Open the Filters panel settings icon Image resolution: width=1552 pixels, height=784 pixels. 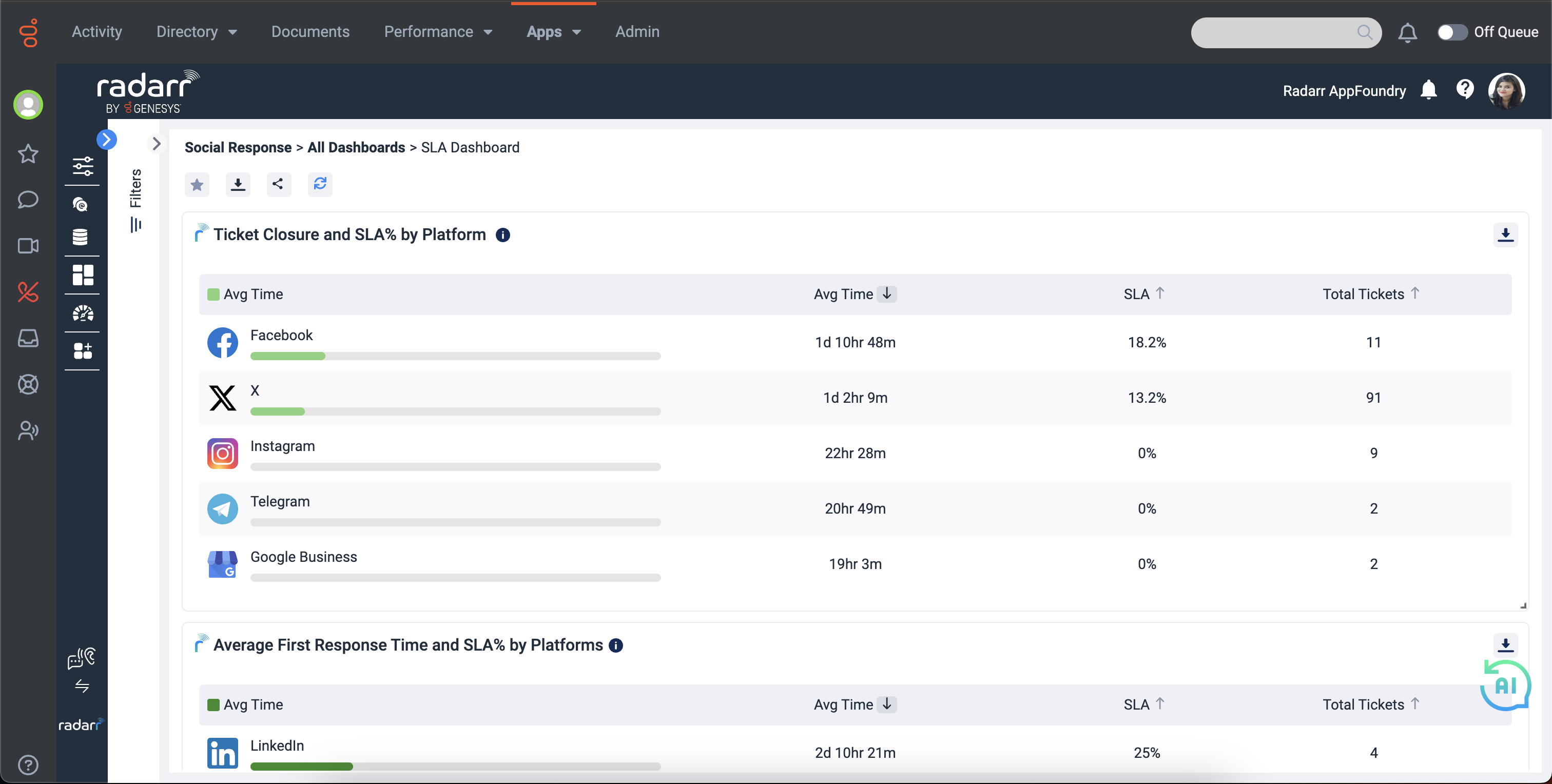pos(83,167)
